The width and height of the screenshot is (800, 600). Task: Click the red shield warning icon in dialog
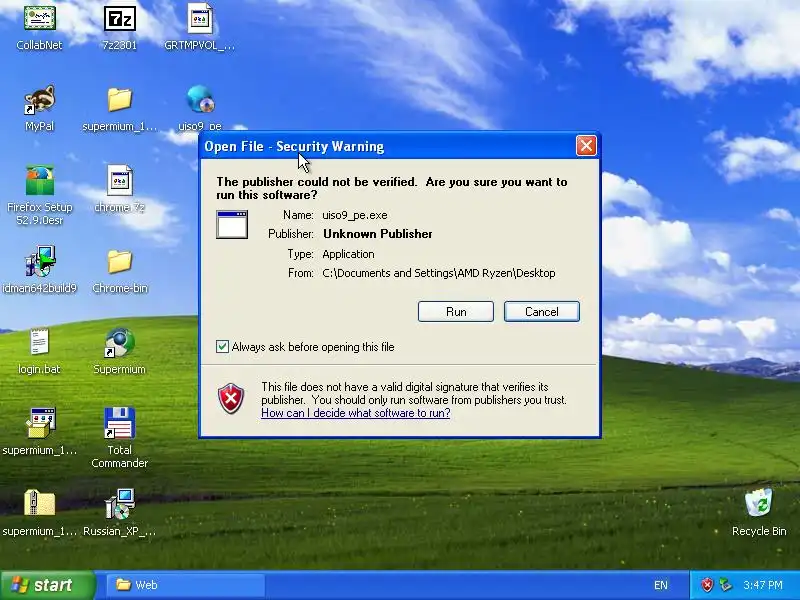[231, 398]
